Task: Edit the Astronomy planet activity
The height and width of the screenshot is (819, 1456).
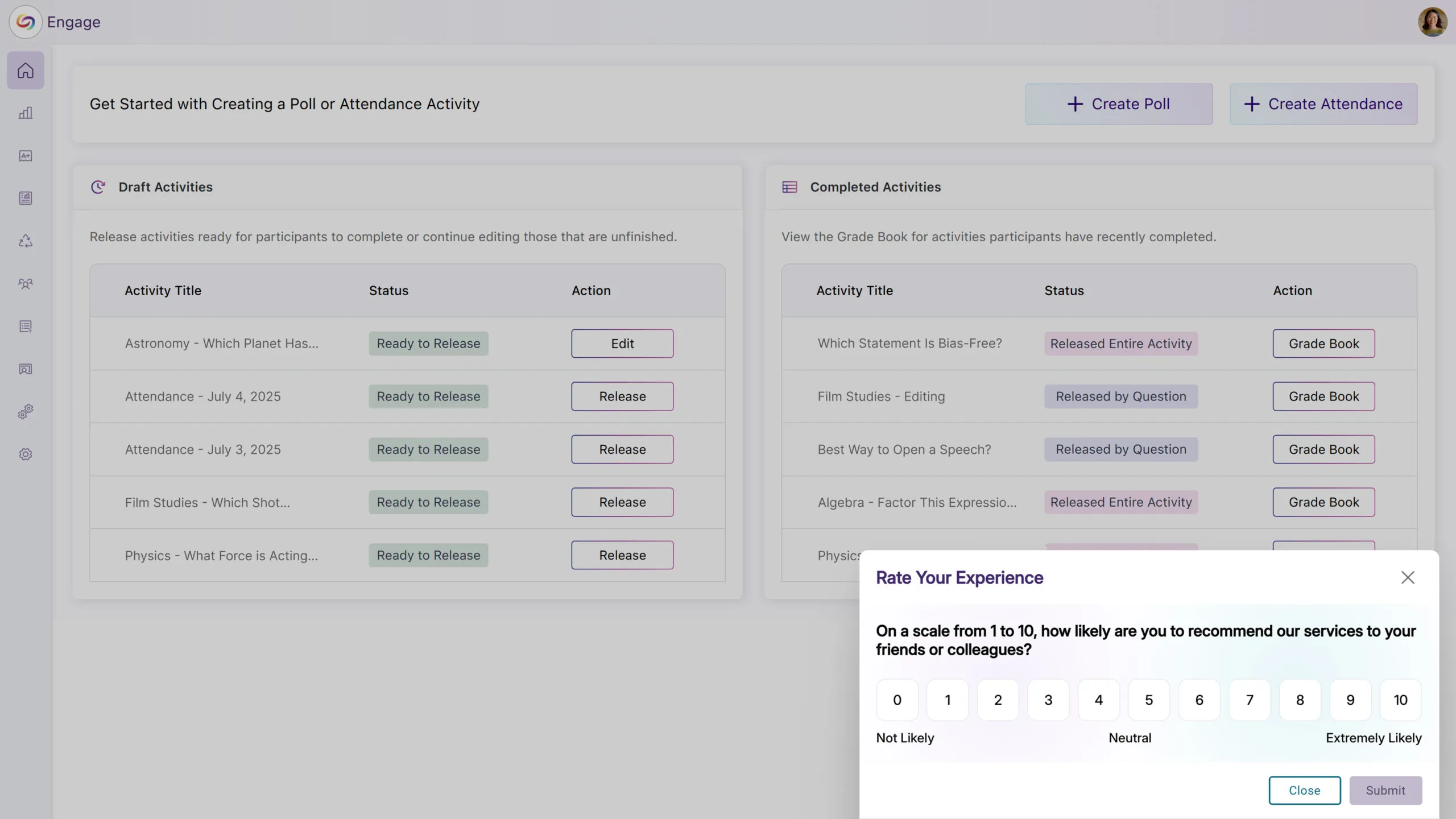Action: (x=622, y=344)
